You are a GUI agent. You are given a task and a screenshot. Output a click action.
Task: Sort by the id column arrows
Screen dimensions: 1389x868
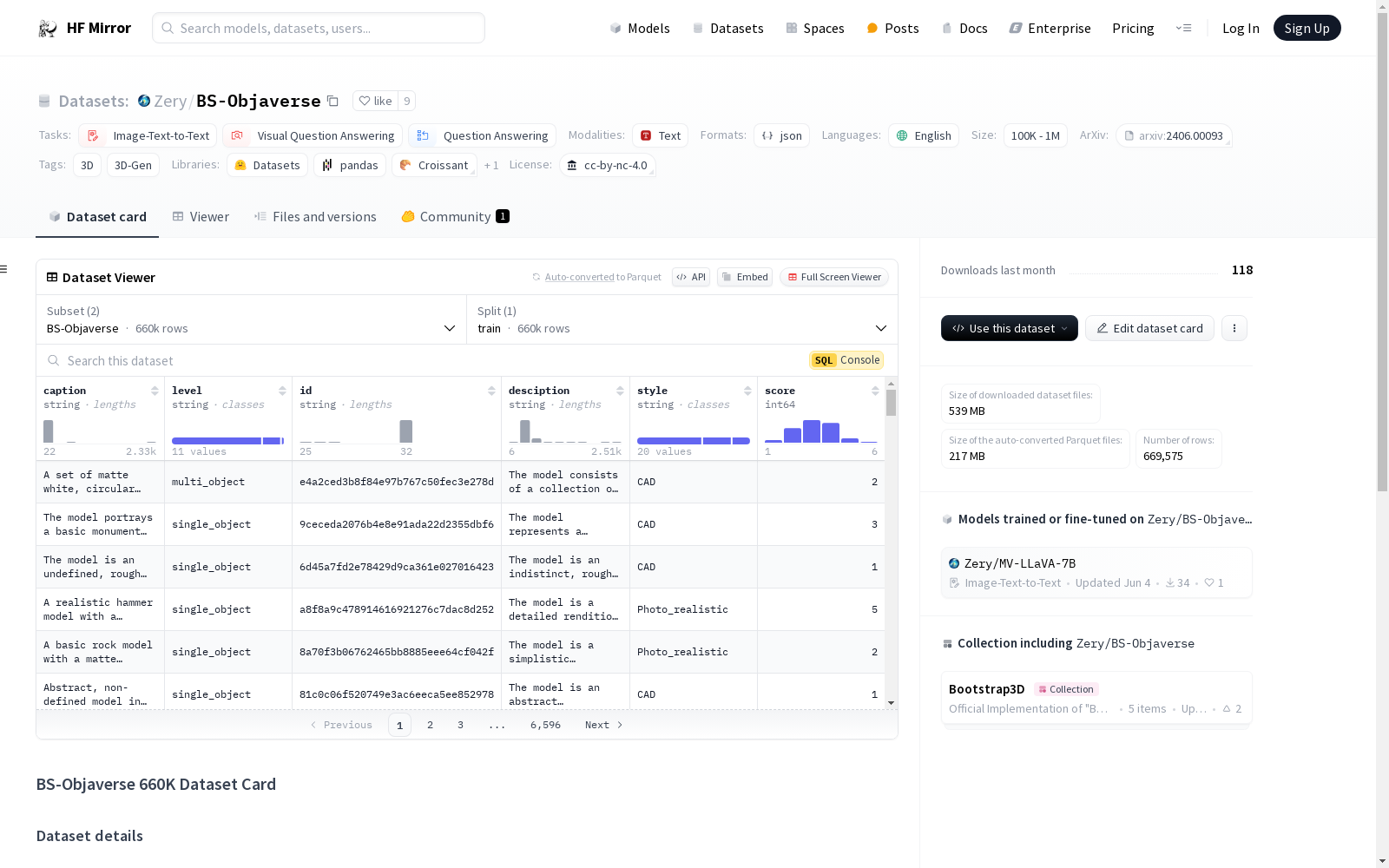[x=491, y=391]
